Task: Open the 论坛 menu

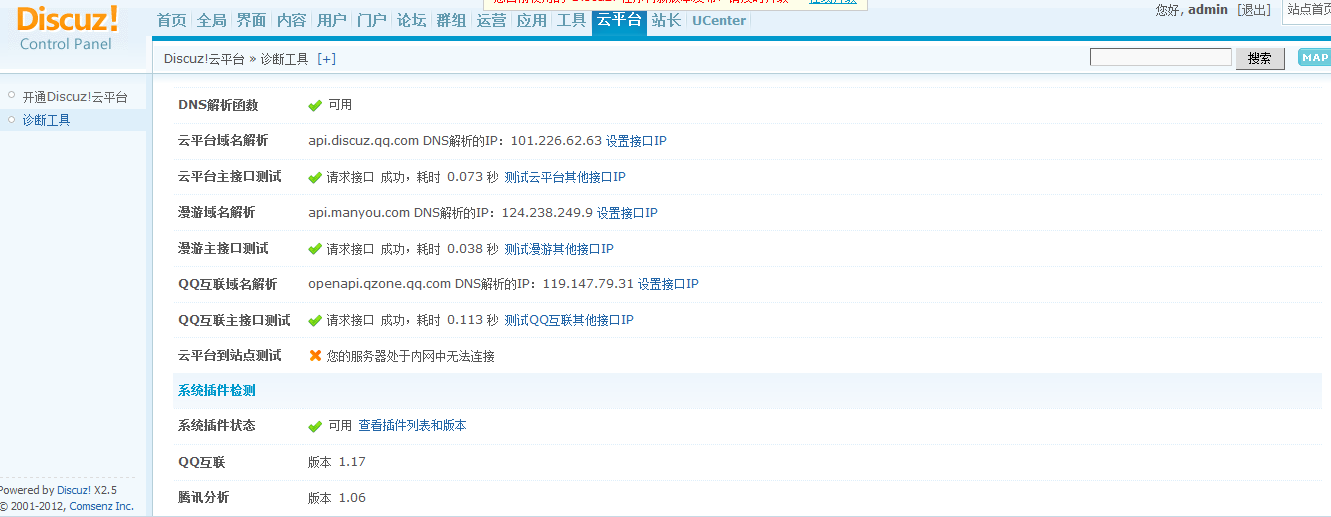Action: click(412, 20)
